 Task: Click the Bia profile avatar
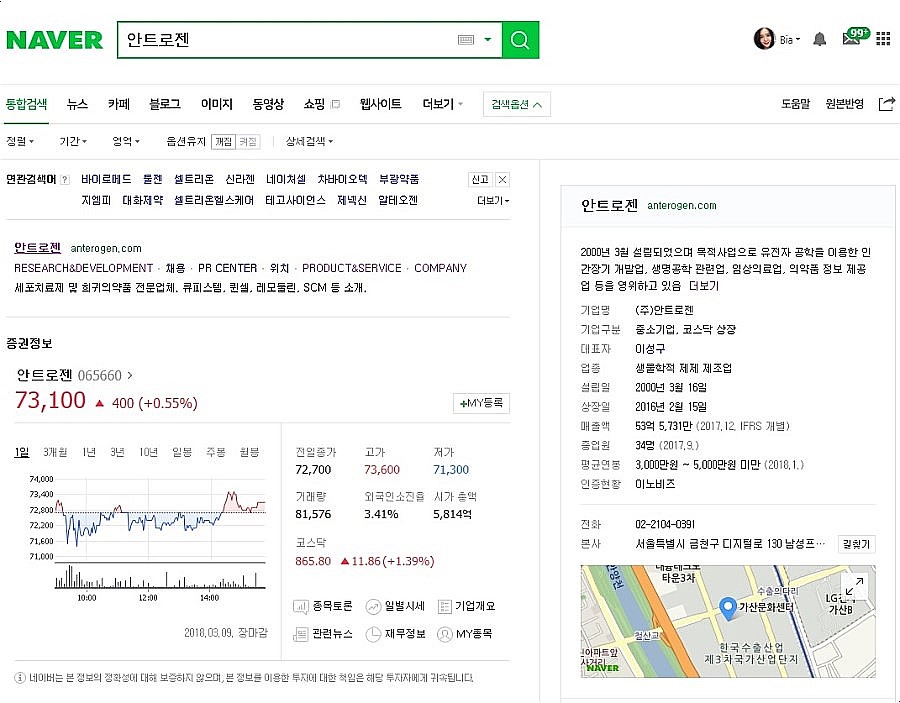coord(764,38)
